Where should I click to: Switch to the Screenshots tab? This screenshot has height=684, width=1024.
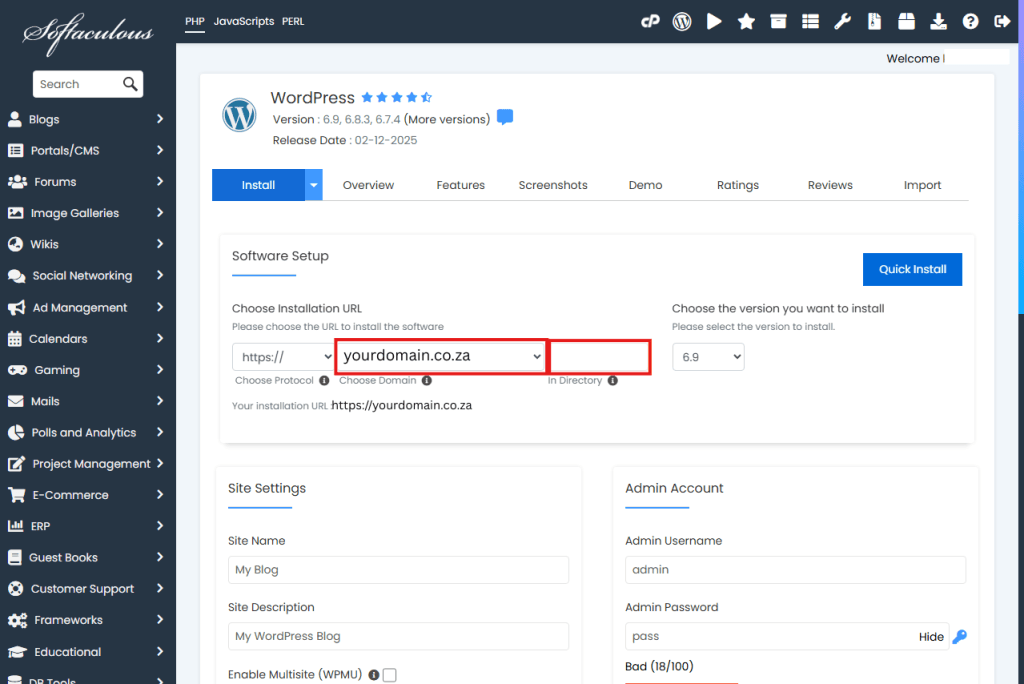(x=553, y=185)
